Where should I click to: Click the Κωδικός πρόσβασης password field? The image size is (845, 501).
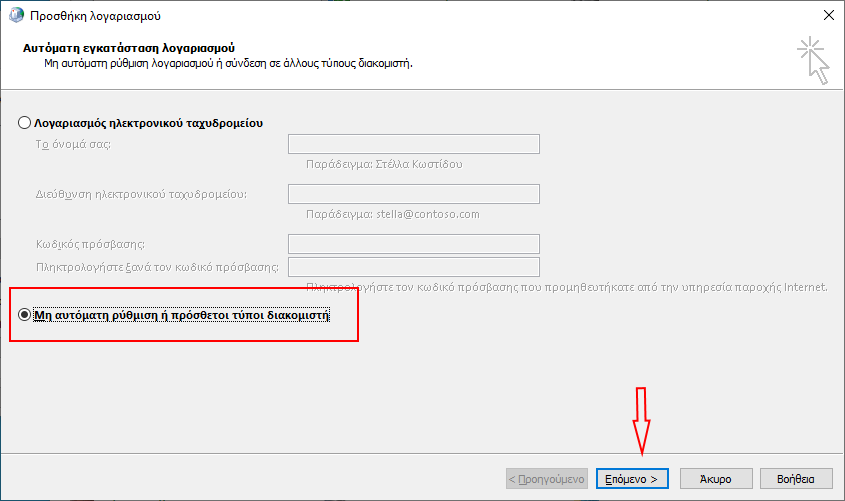(414, 244)
